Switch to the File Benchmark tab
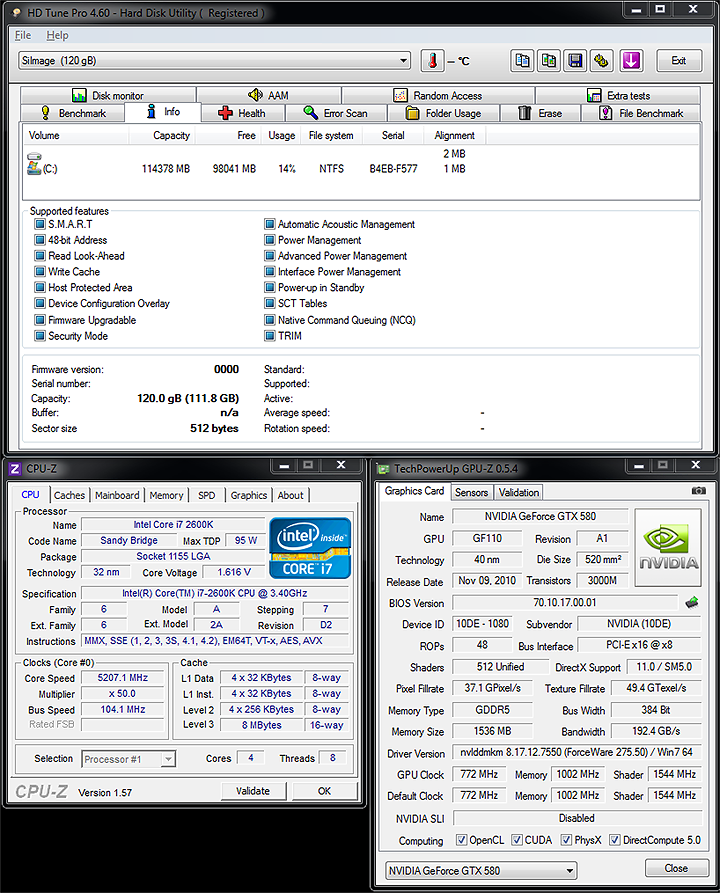 [641, 113]
